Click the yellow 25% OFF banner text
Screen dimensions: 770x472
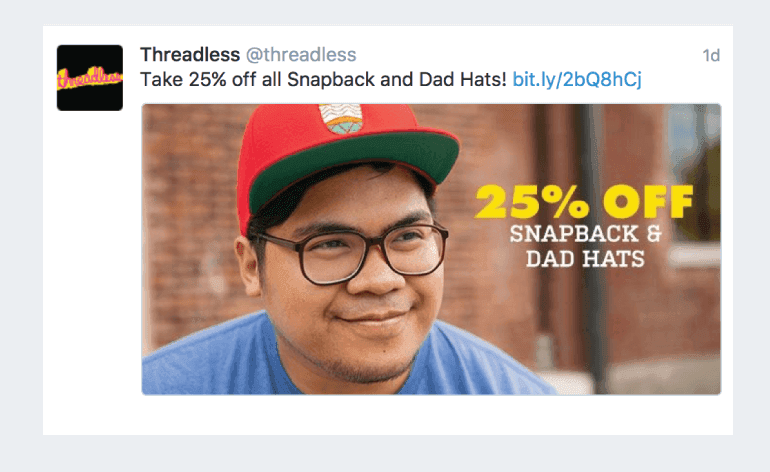583,203
